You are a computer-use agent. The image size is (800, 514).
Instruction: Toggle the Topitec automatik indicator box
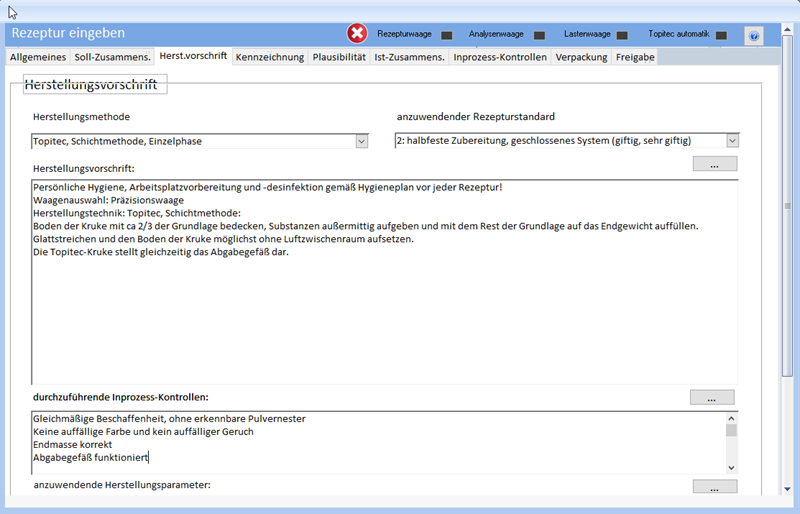(x=721, y=36)
